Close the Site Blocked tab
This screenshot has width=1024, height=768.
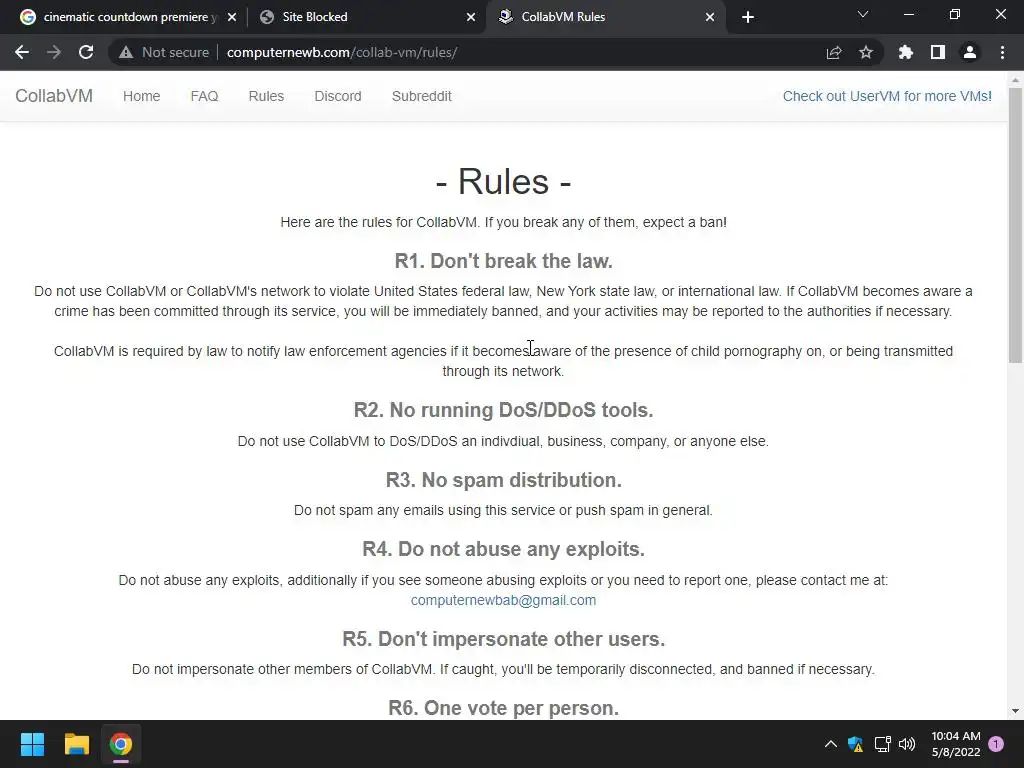(x=471, y=17)
